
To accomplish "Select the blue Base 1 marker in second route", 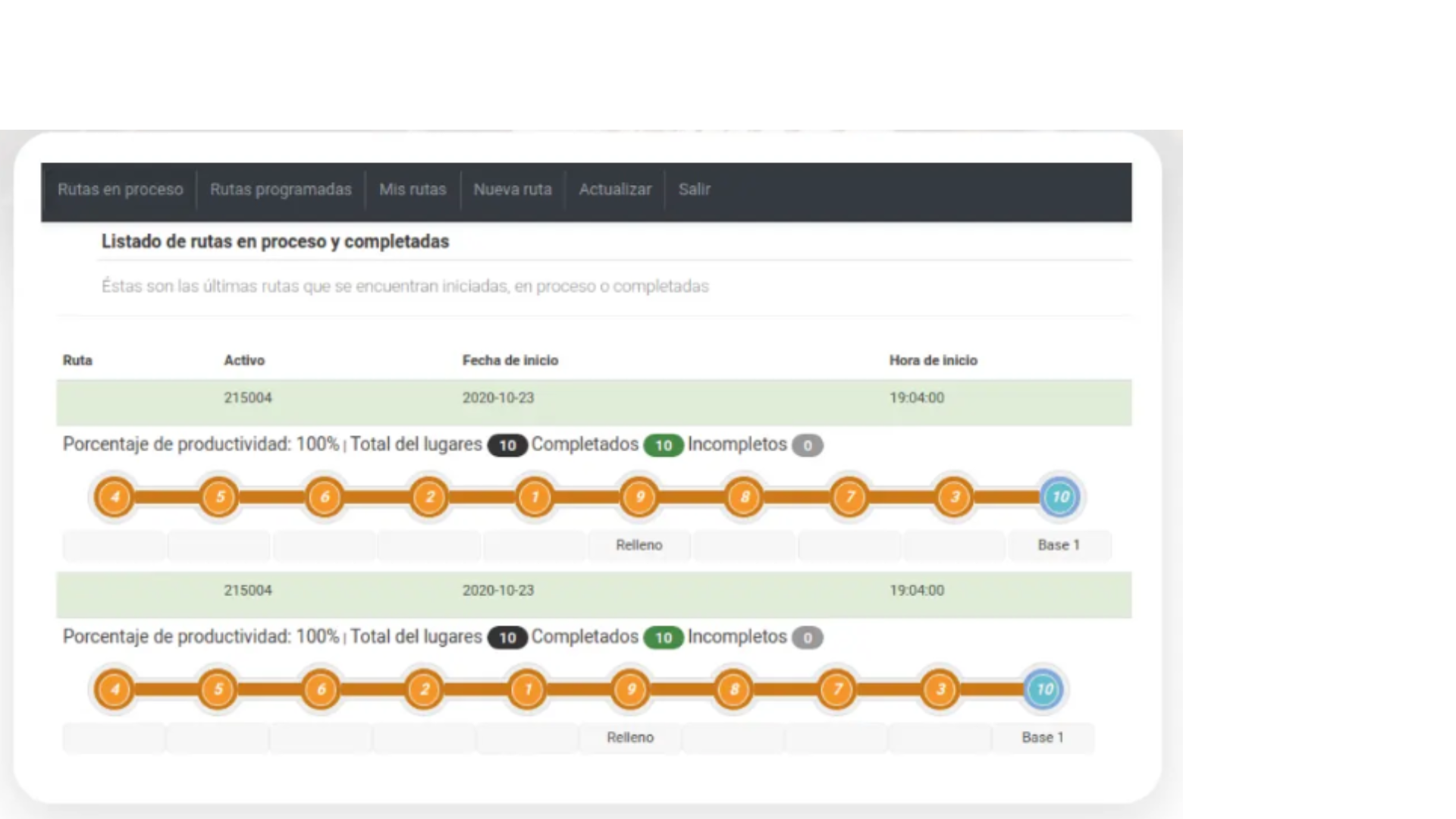I will pos(1043,690).
